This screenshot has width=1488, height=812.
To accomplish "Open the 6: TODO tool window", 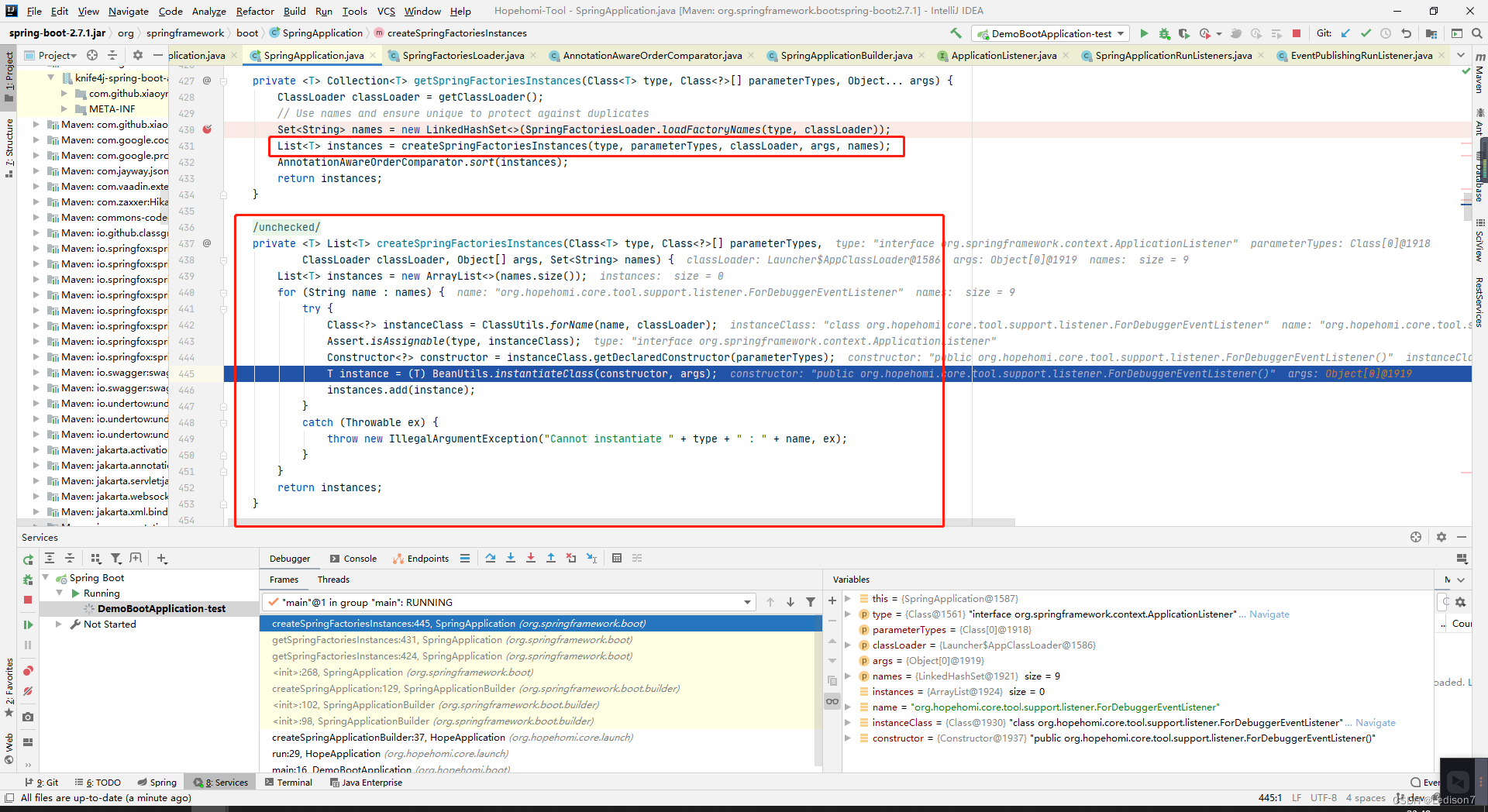I will tap(98, 782).
